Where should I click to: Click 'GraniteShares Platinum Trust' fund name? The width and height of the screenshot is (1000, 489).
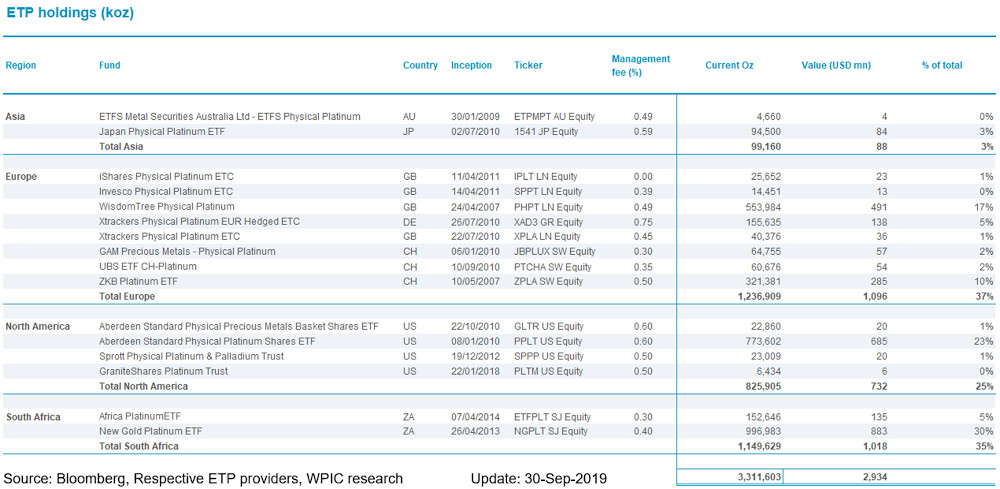point(163,372)
